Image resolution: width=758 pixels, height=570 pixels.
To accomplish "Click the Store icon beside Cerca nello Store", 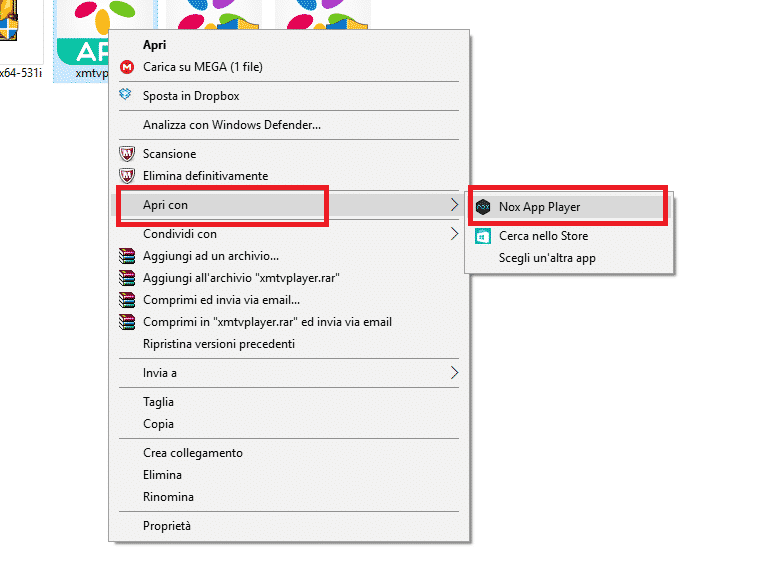I will 483,236.
